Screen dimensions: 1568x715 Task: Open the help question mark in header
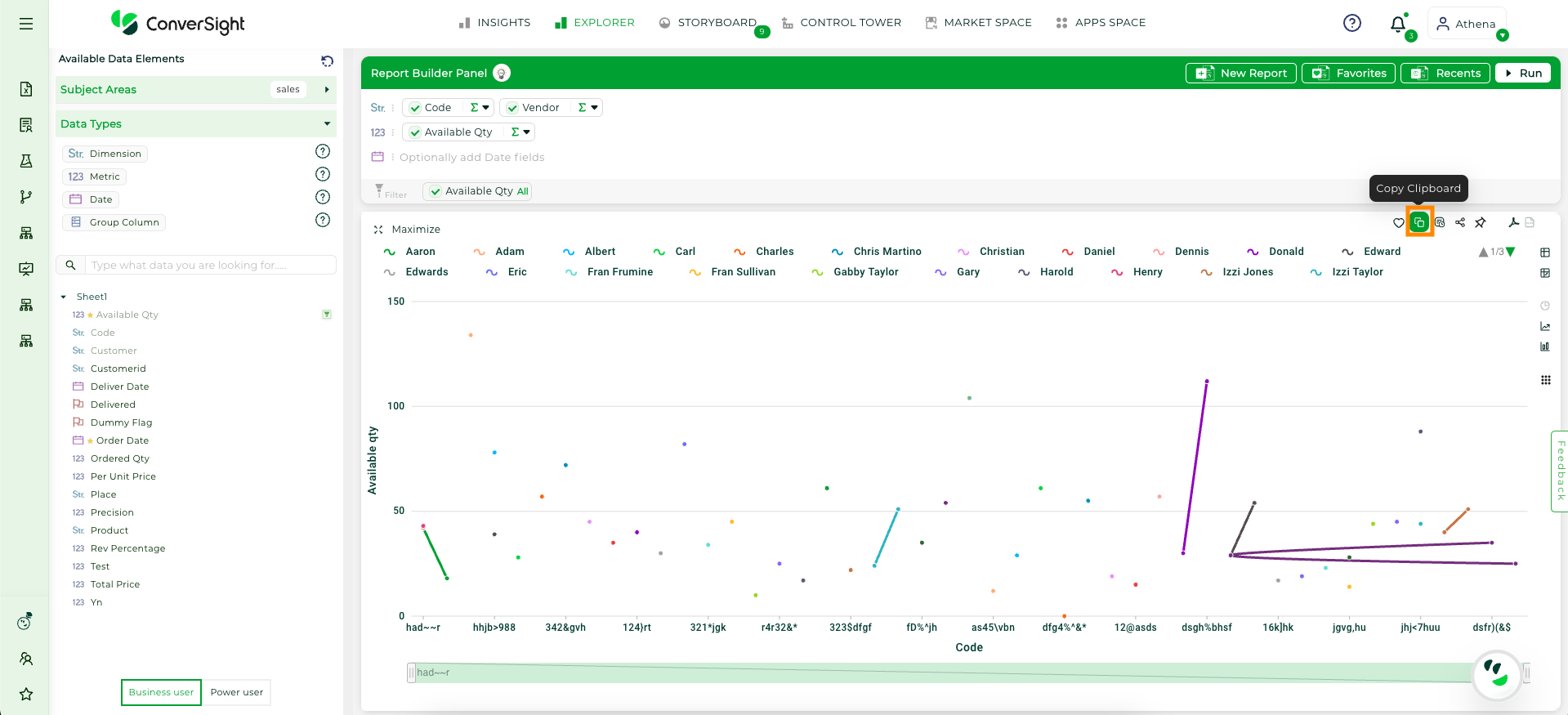tap(1352, 23)
